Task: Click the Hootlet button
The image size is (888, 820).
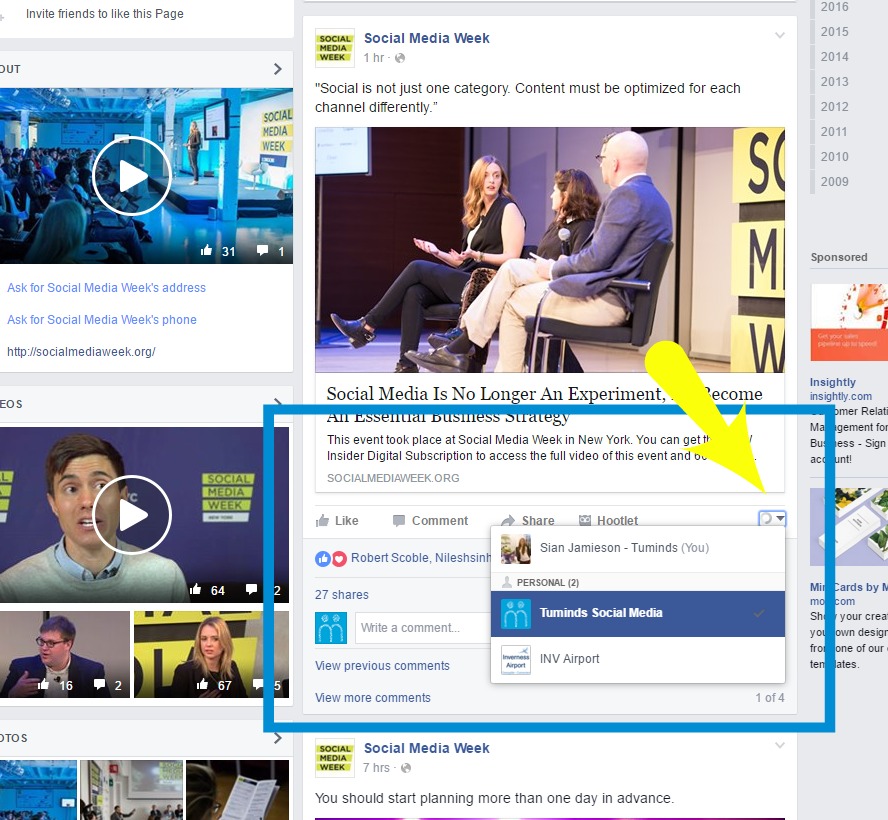Action: point(608,520)
